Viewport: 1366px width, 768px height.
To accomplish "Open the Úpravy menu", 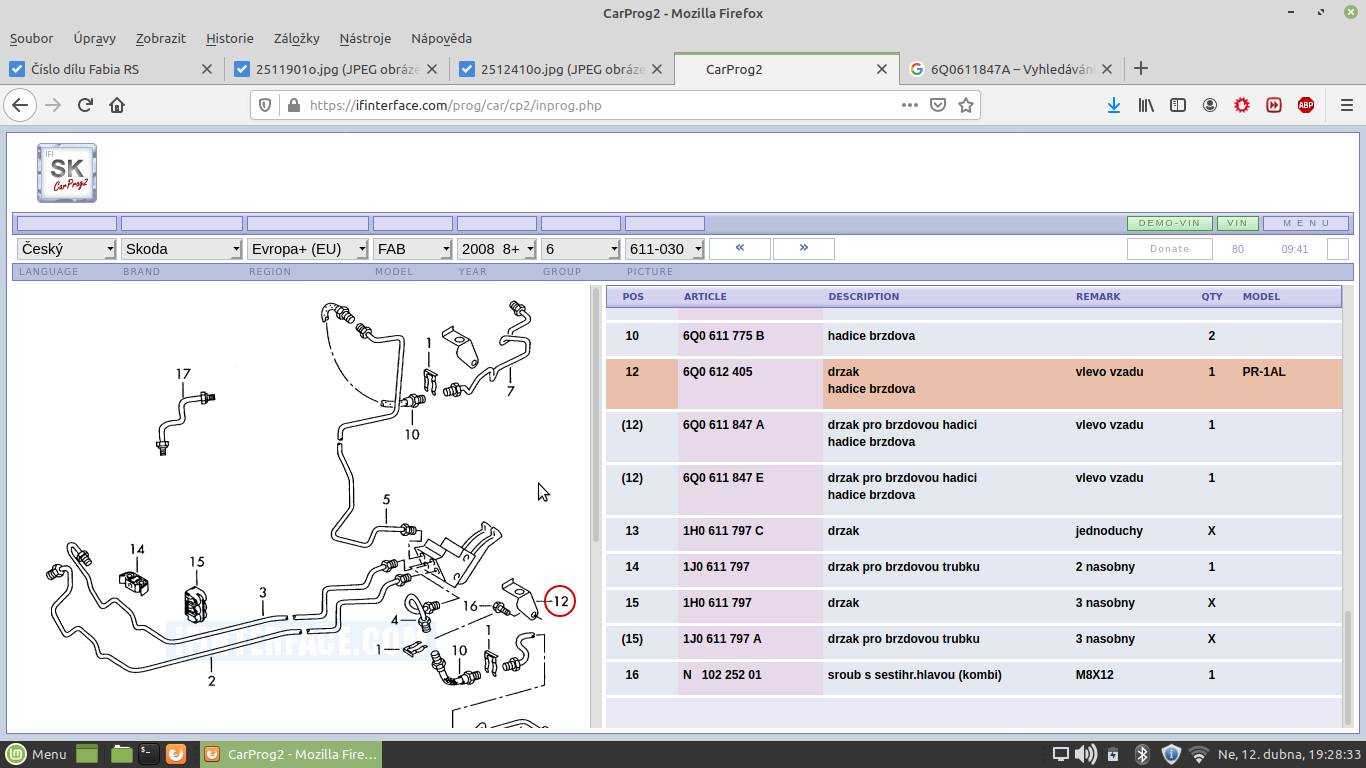I will pos(95,38).
